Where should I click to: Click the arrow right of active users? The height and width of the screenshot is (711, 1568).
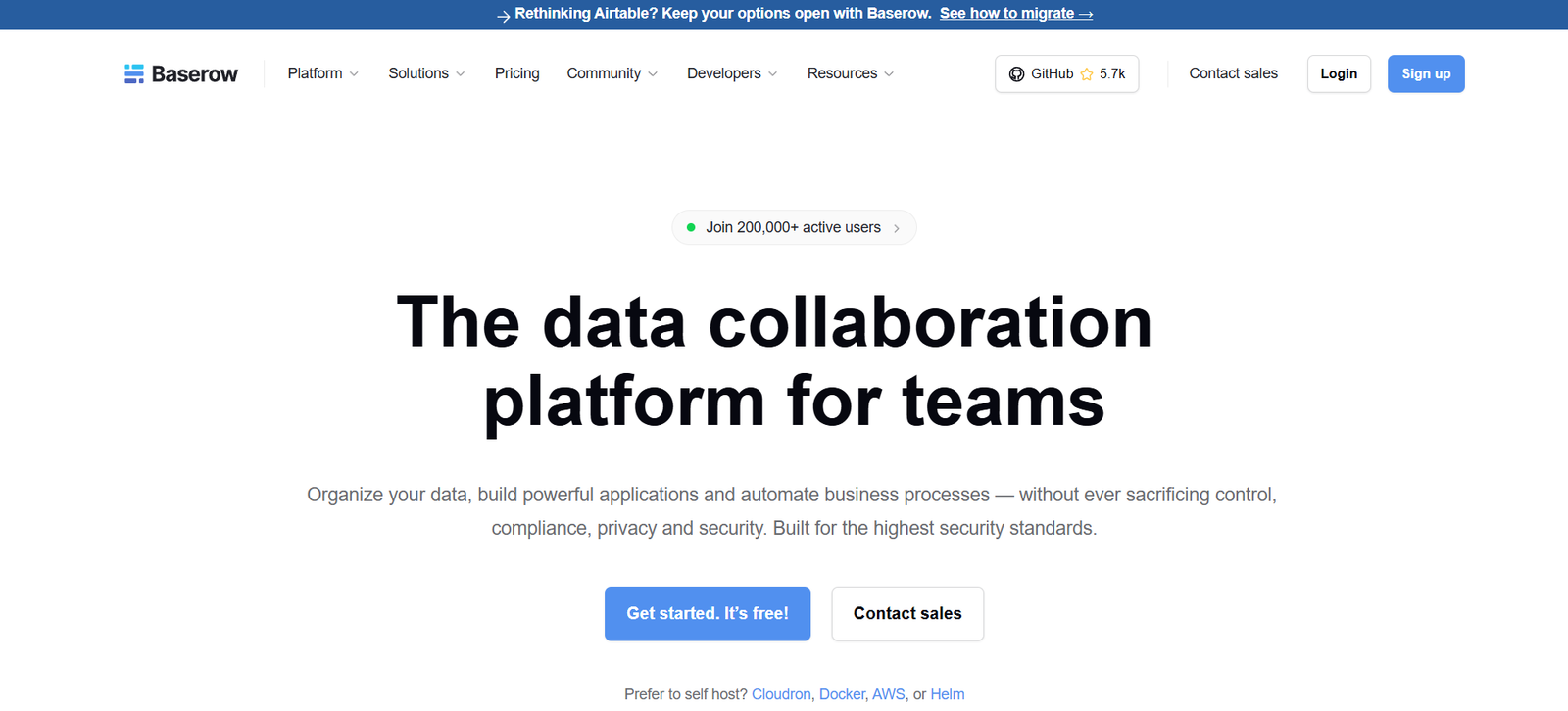(x=897, y=228)
